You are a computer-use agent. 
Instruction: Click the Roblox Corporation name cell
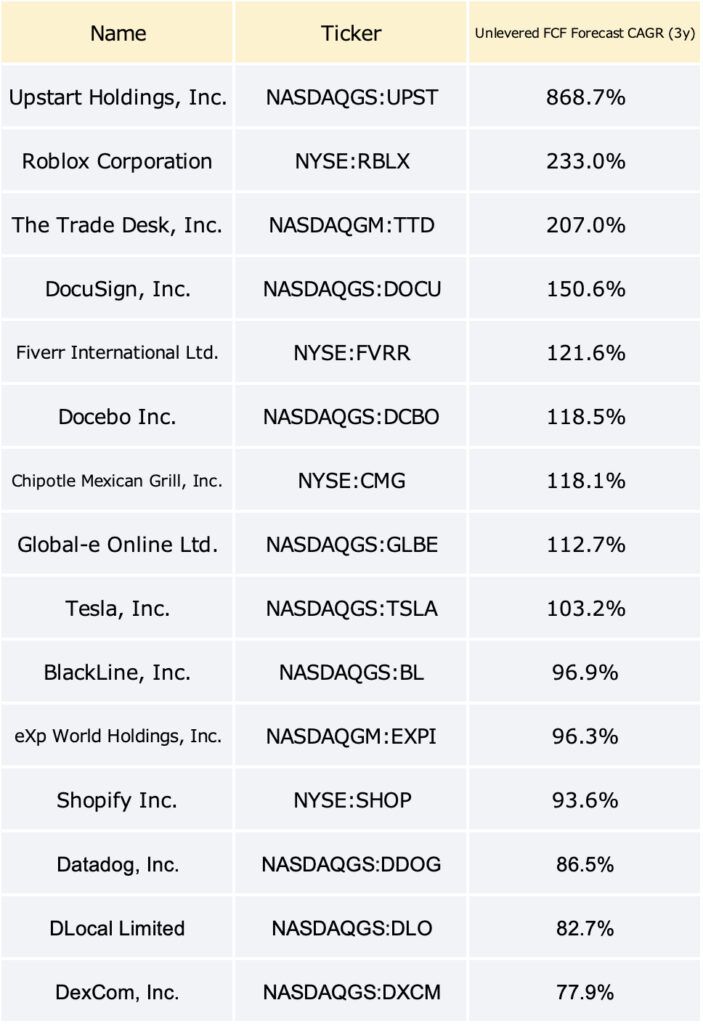click(117, 161)
